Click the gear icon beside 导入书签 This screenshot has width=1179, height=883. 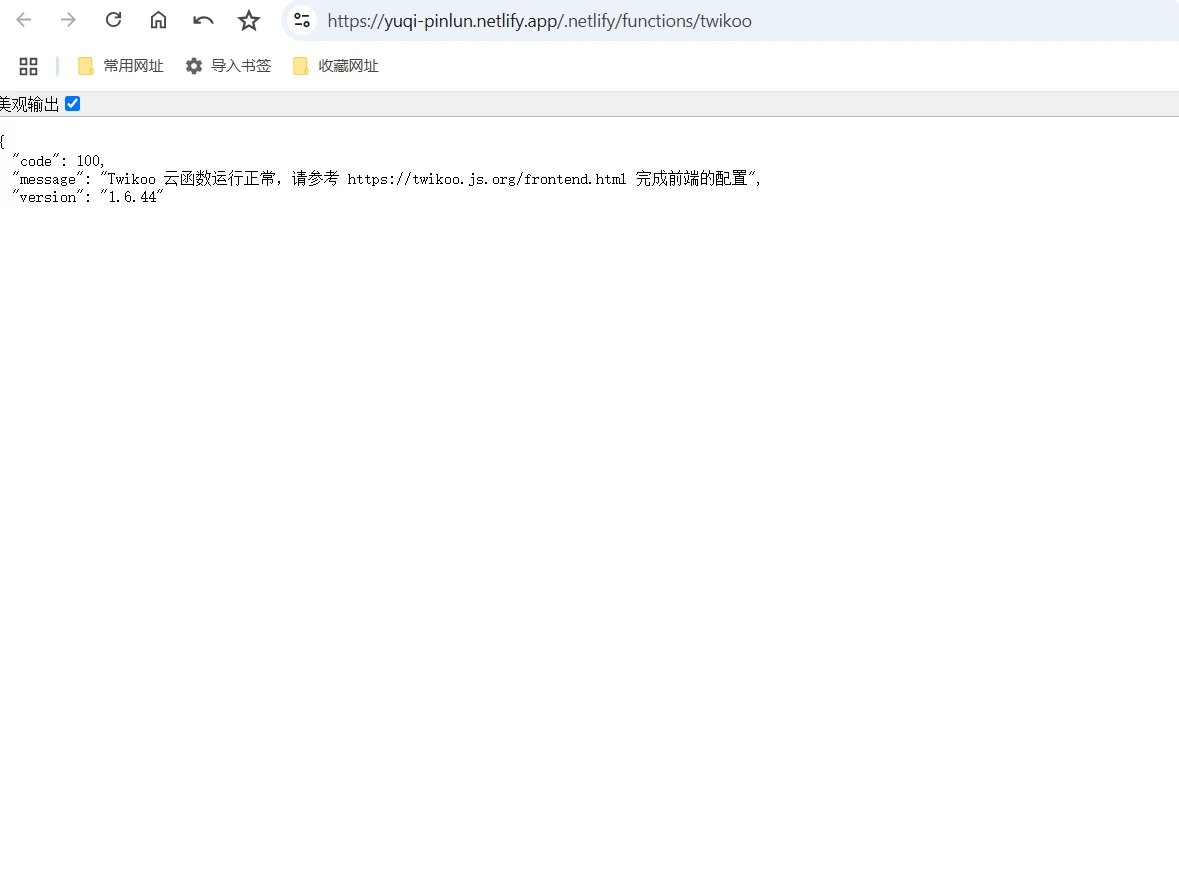194,66
